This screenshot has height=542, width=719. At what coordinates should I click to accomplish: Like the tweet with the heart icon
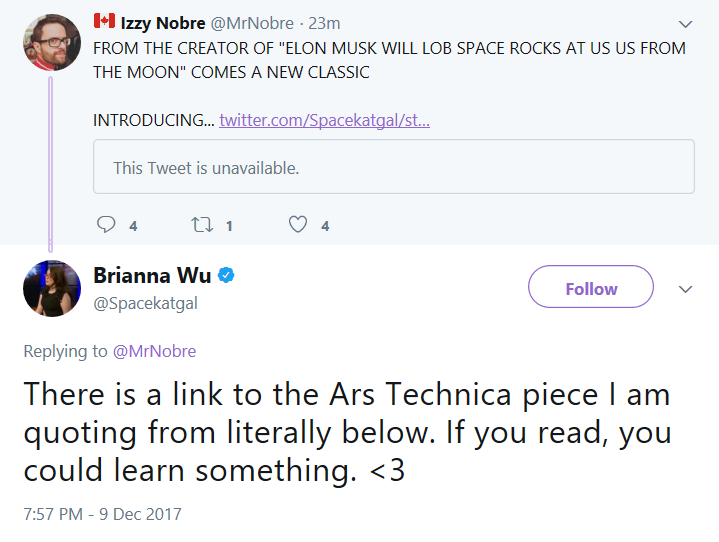click(x=298, y=224)
